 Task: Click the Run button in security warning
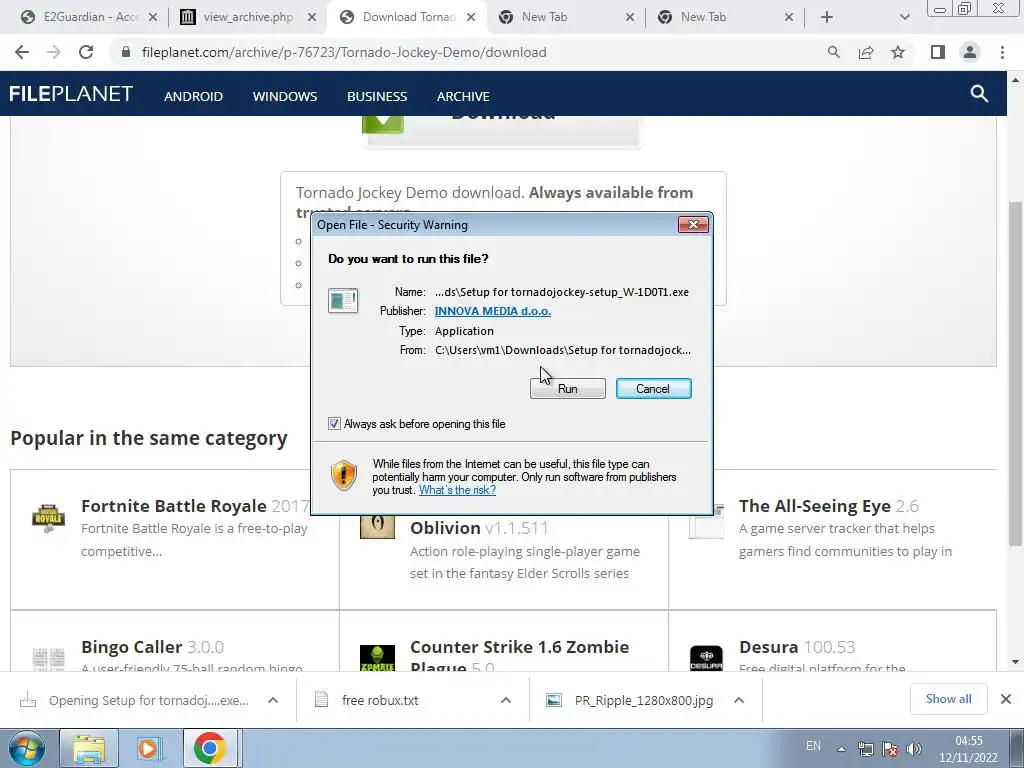click(568, 389)
